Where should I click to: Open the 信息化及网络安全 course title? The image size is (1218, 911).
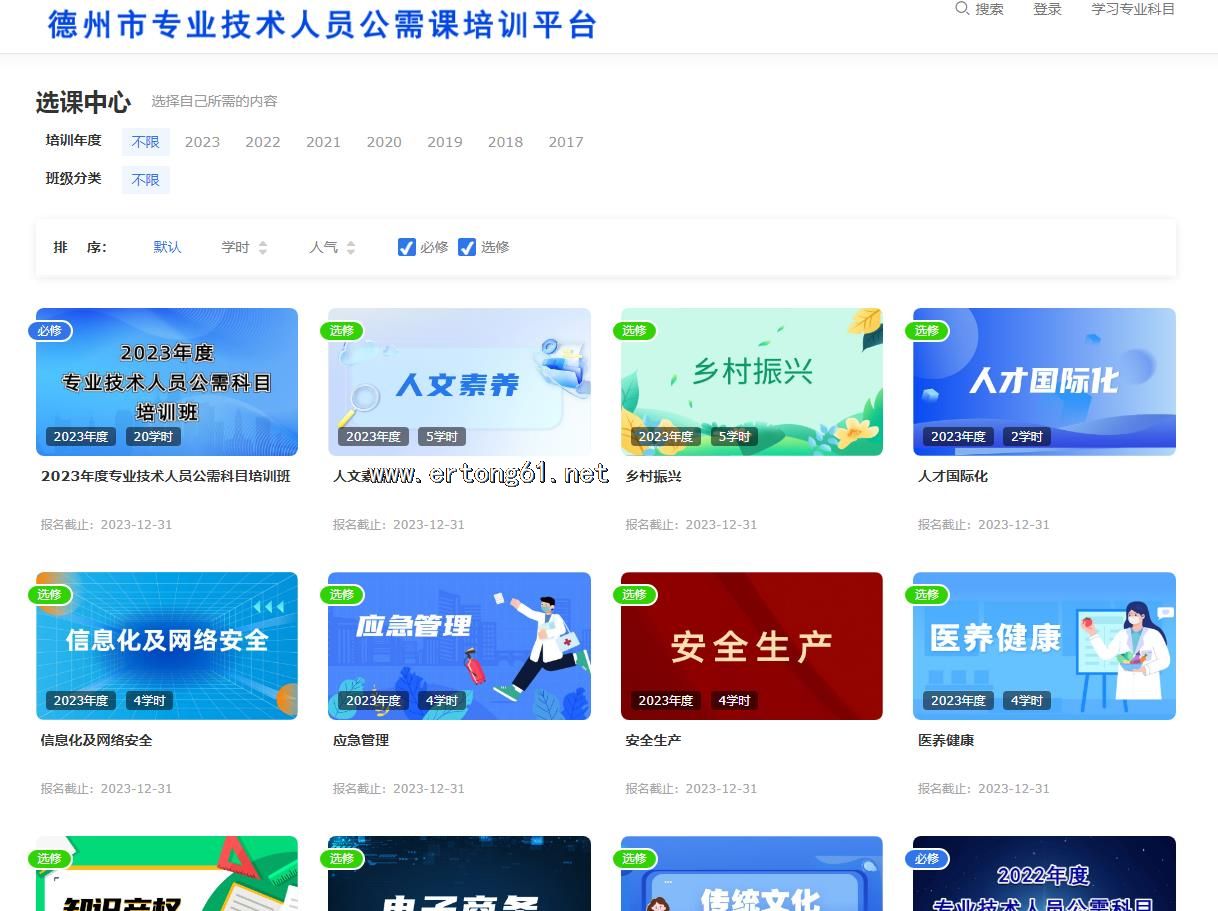click(x=96, y=741)
